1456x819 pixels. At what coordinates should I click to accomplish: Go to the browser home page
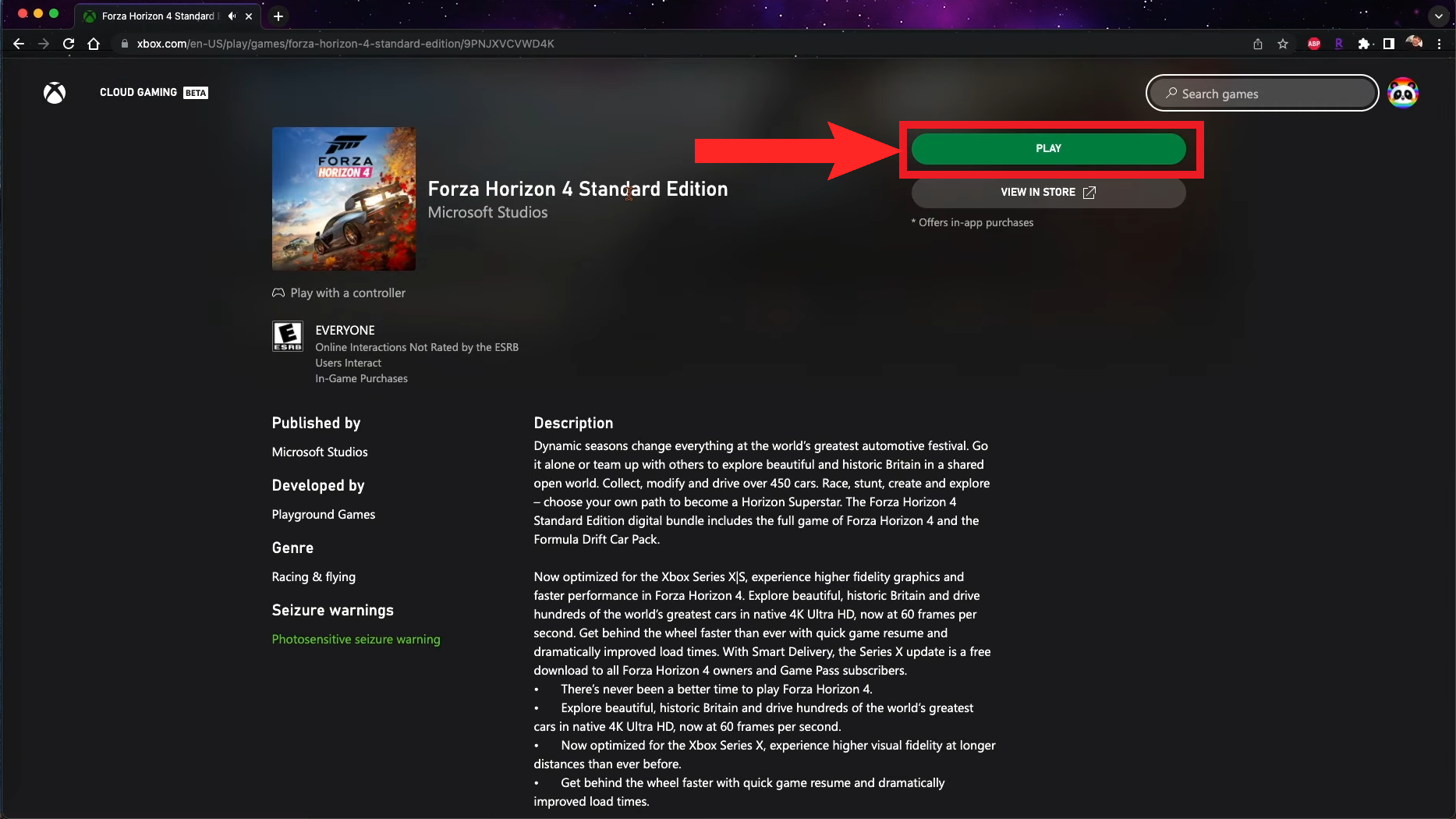(94, 44)
